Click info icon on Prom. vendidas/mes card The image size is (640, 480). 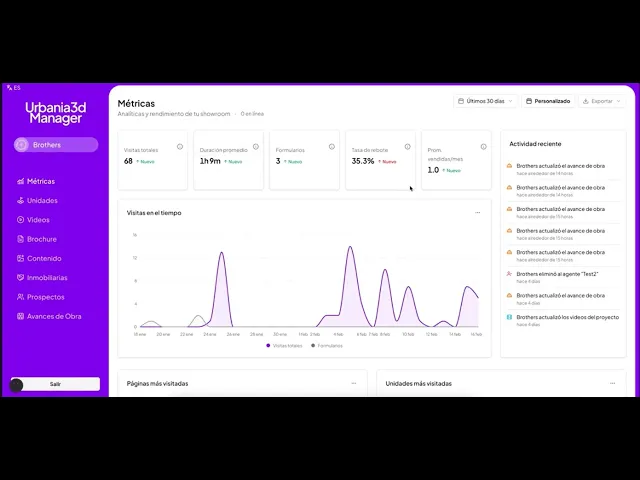pyautogui.click(x=484, y=147)
